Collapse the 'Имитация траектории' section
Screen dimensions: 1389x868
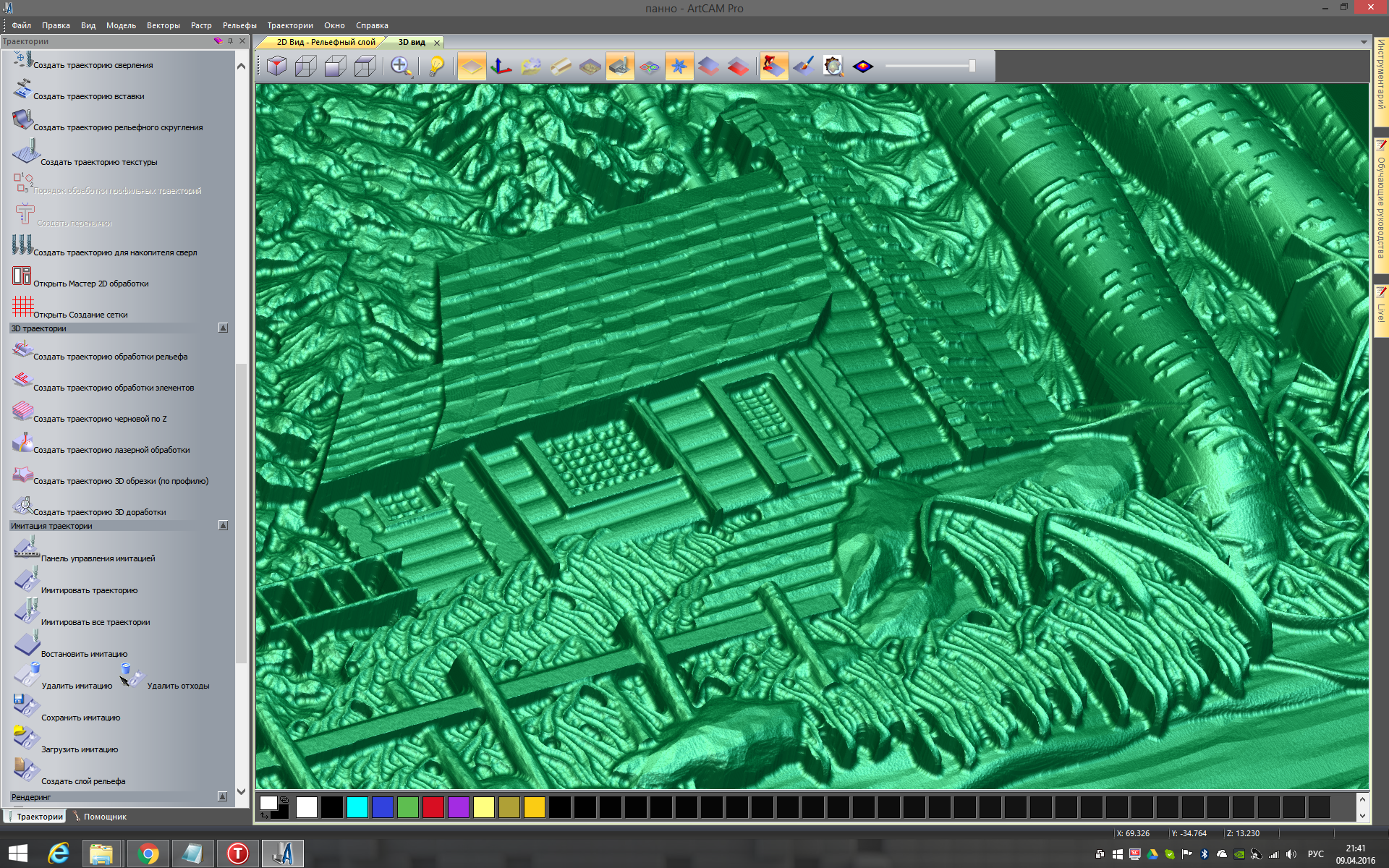[x=223, y=526]
